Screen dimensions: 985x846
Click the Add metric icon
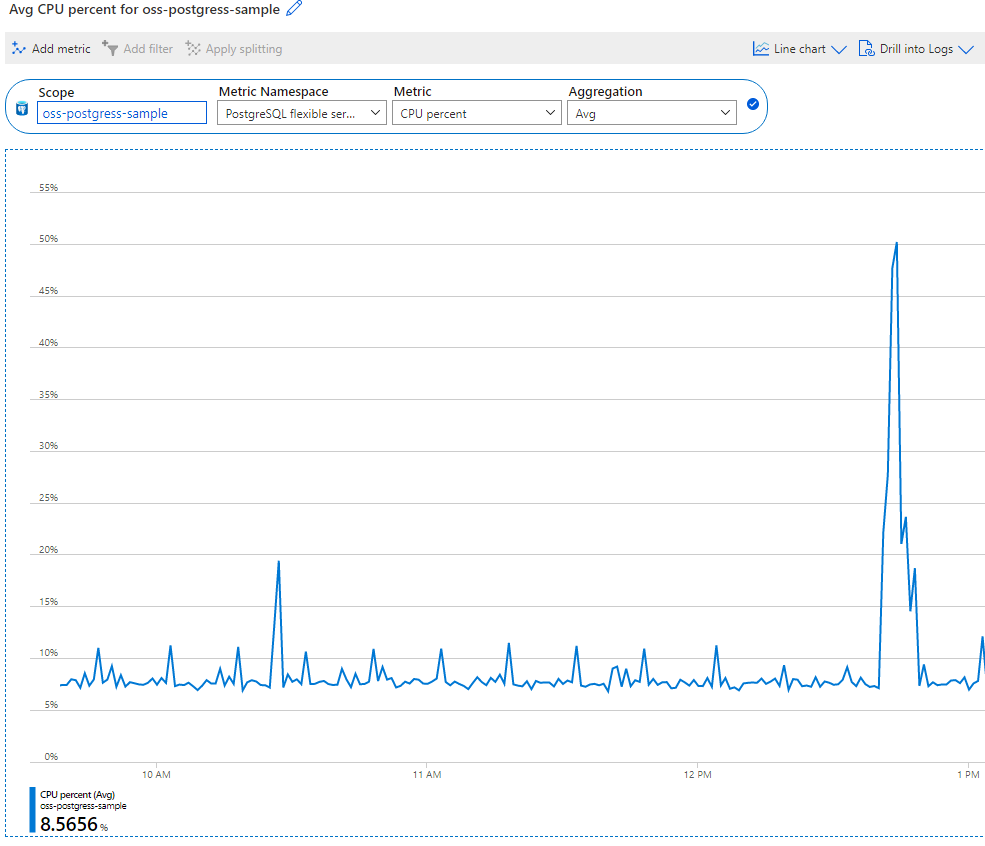(18, 48)
